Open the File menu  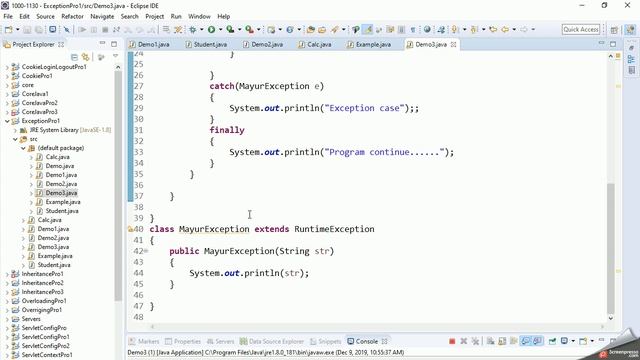8,16
